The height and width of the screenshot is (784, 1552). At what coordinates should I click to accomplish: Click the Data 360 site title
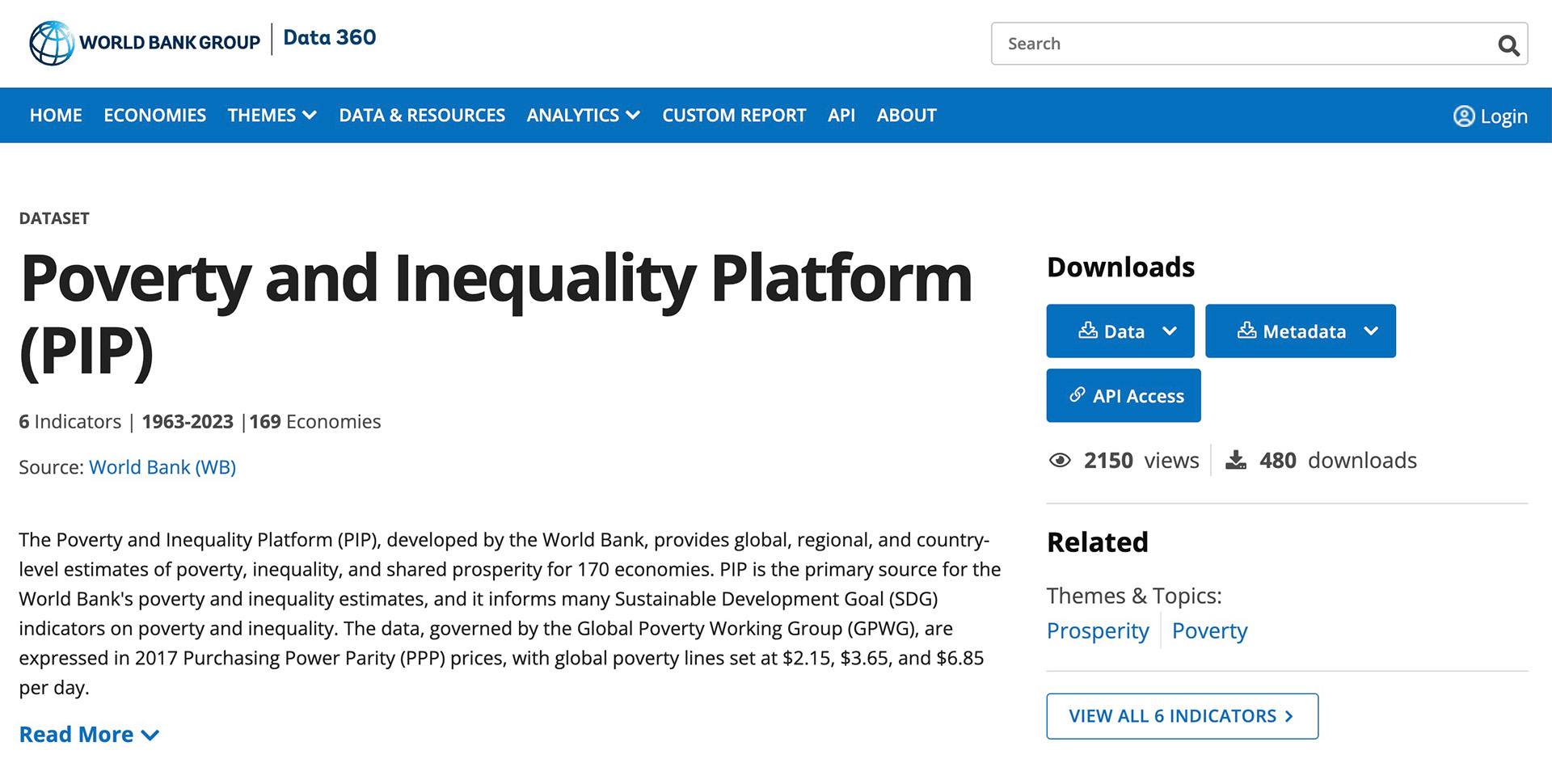tap(329, 38)
